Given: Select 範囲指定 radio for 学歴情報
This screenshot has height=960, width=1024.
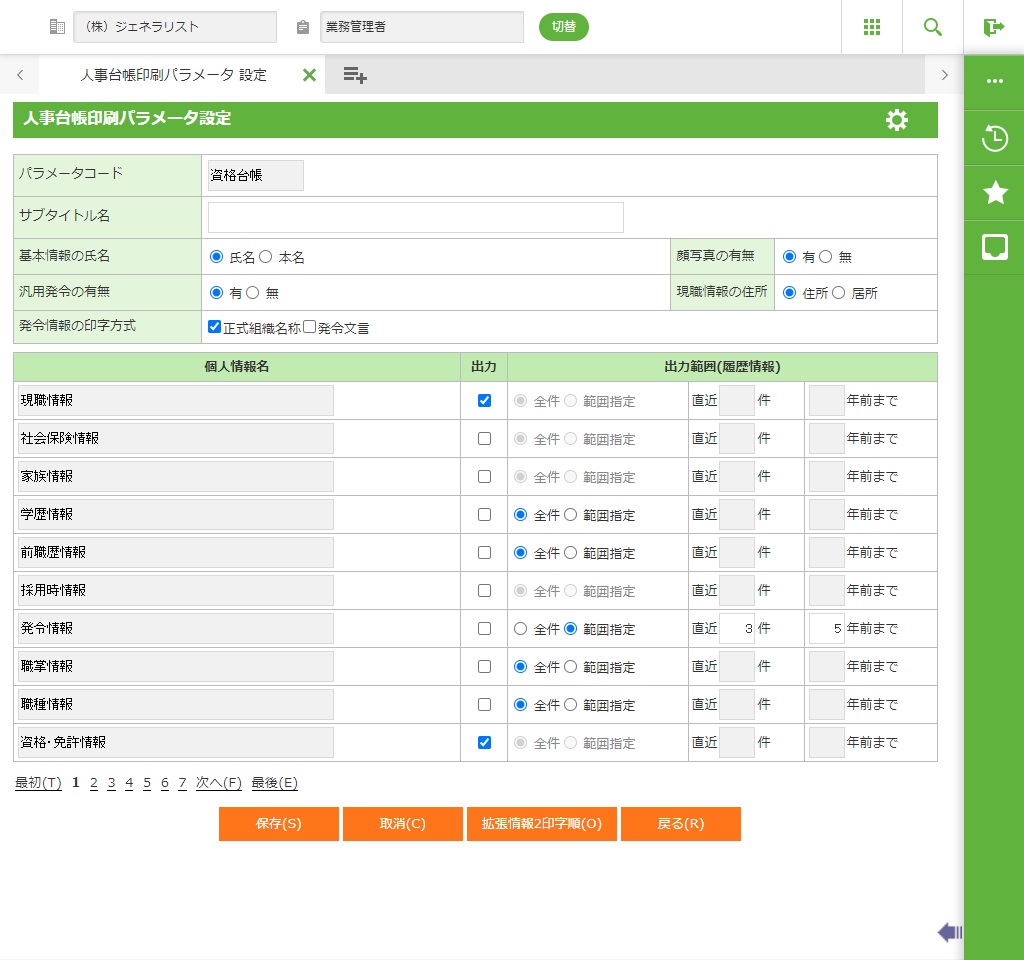Looking at the screenshot, I should 571,515.
